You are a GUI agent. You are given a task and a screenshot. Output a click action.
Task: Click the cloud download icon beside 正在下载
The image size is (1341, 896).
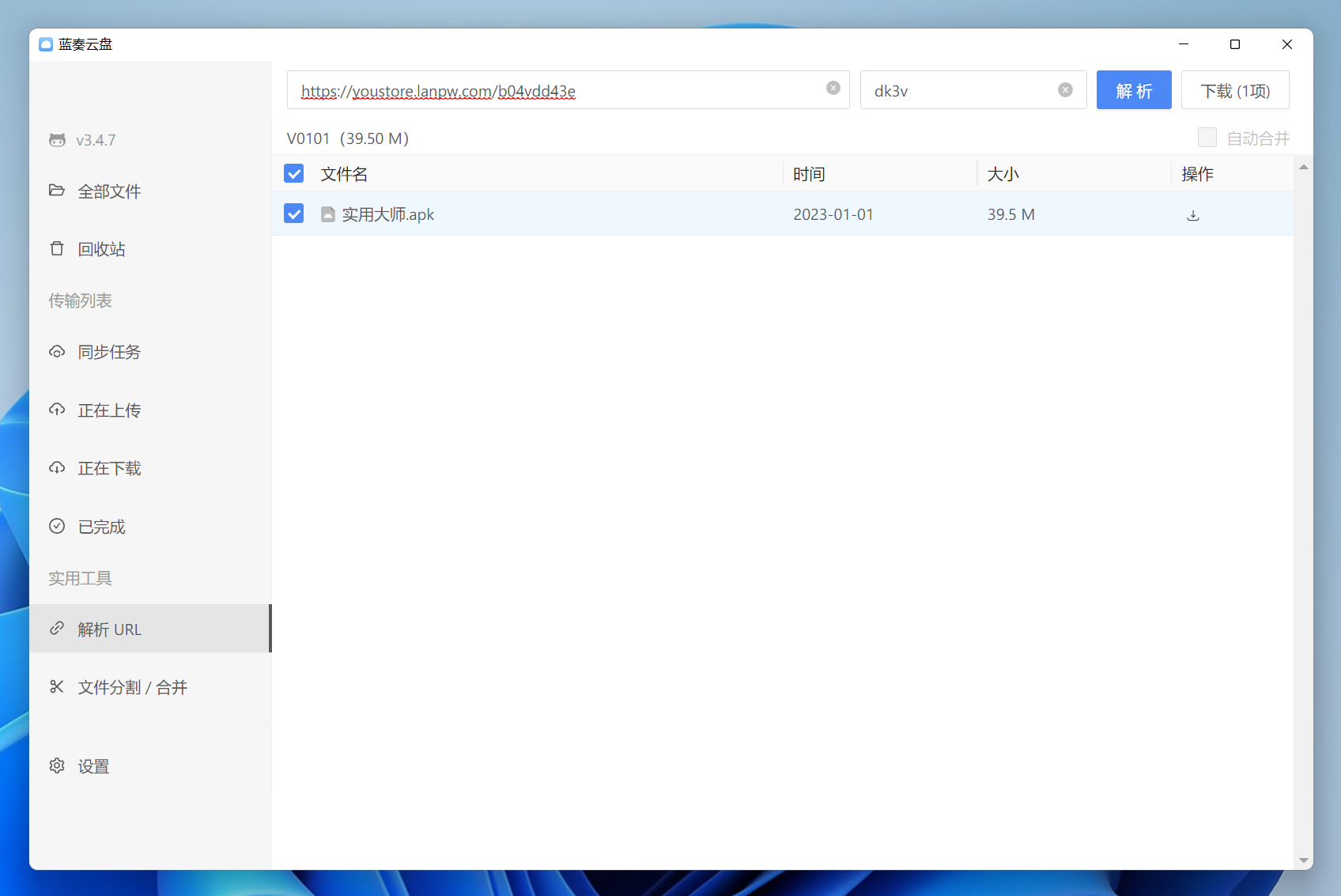pos(57,467)
